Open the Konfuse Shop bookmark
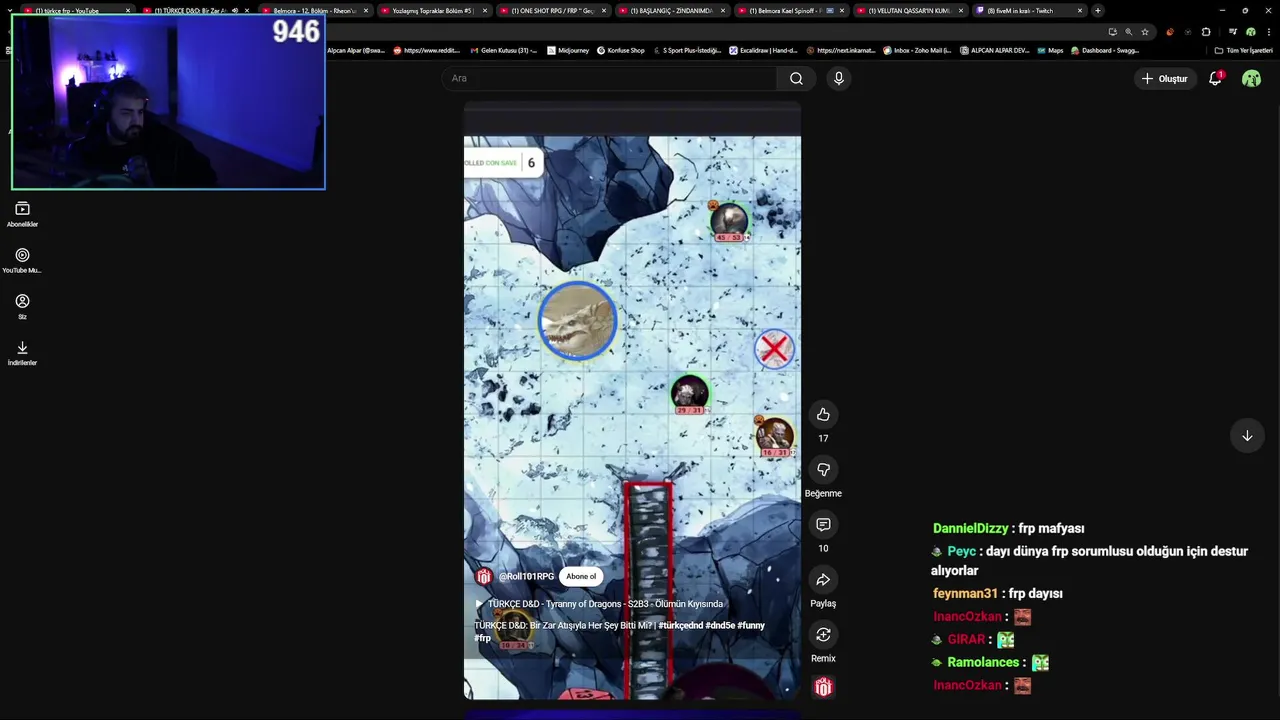The height and width of the screenshot is (720, 1280). [621, 50]
